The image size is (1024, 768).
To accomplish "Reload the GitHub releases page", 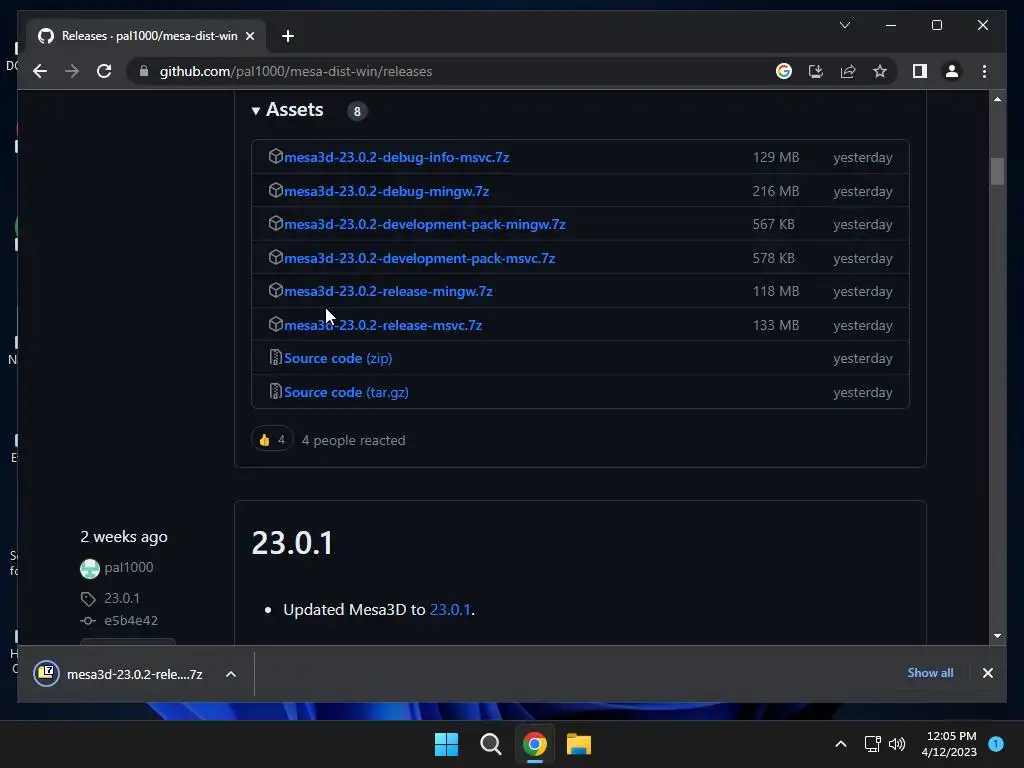I will 104,71.
